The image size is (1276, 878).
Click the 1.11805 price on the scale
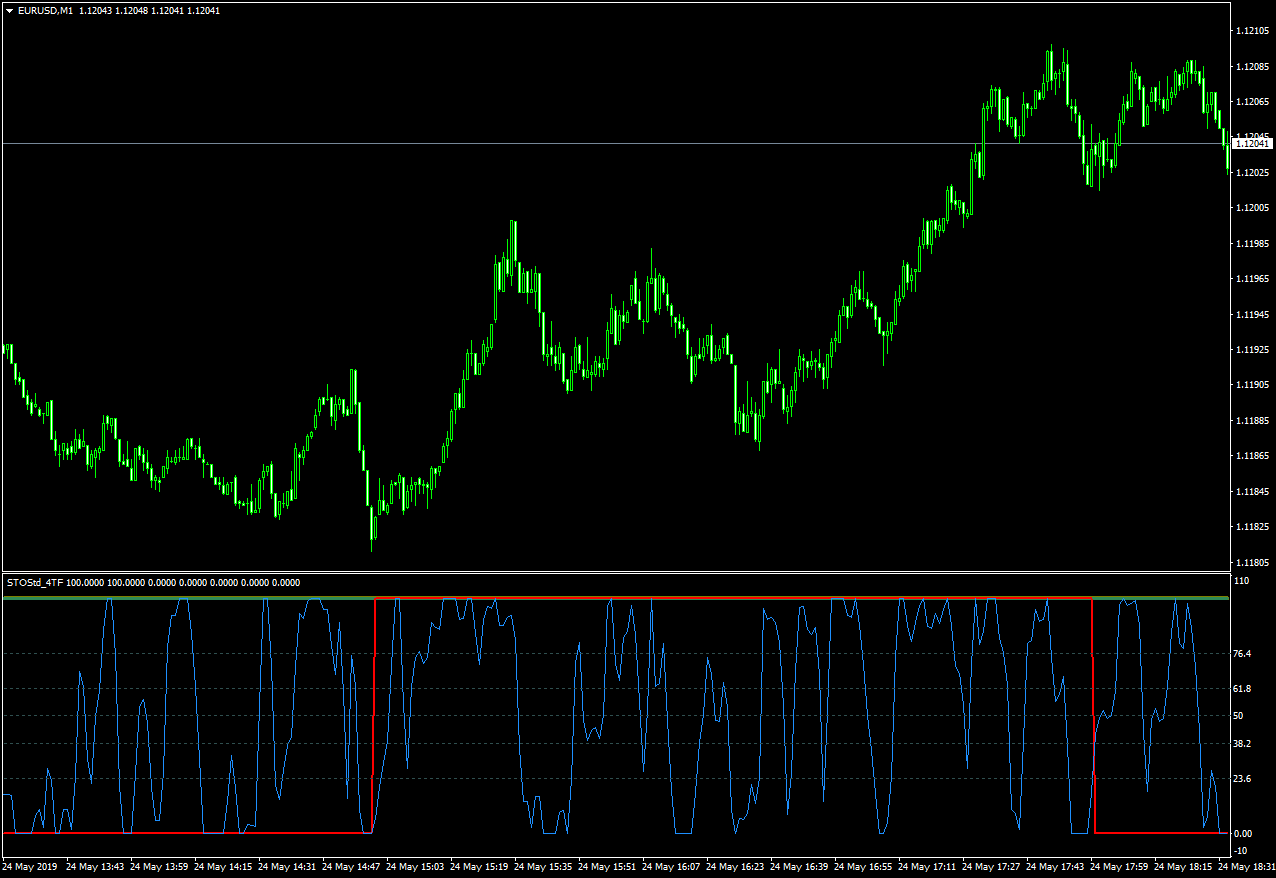1252,562
